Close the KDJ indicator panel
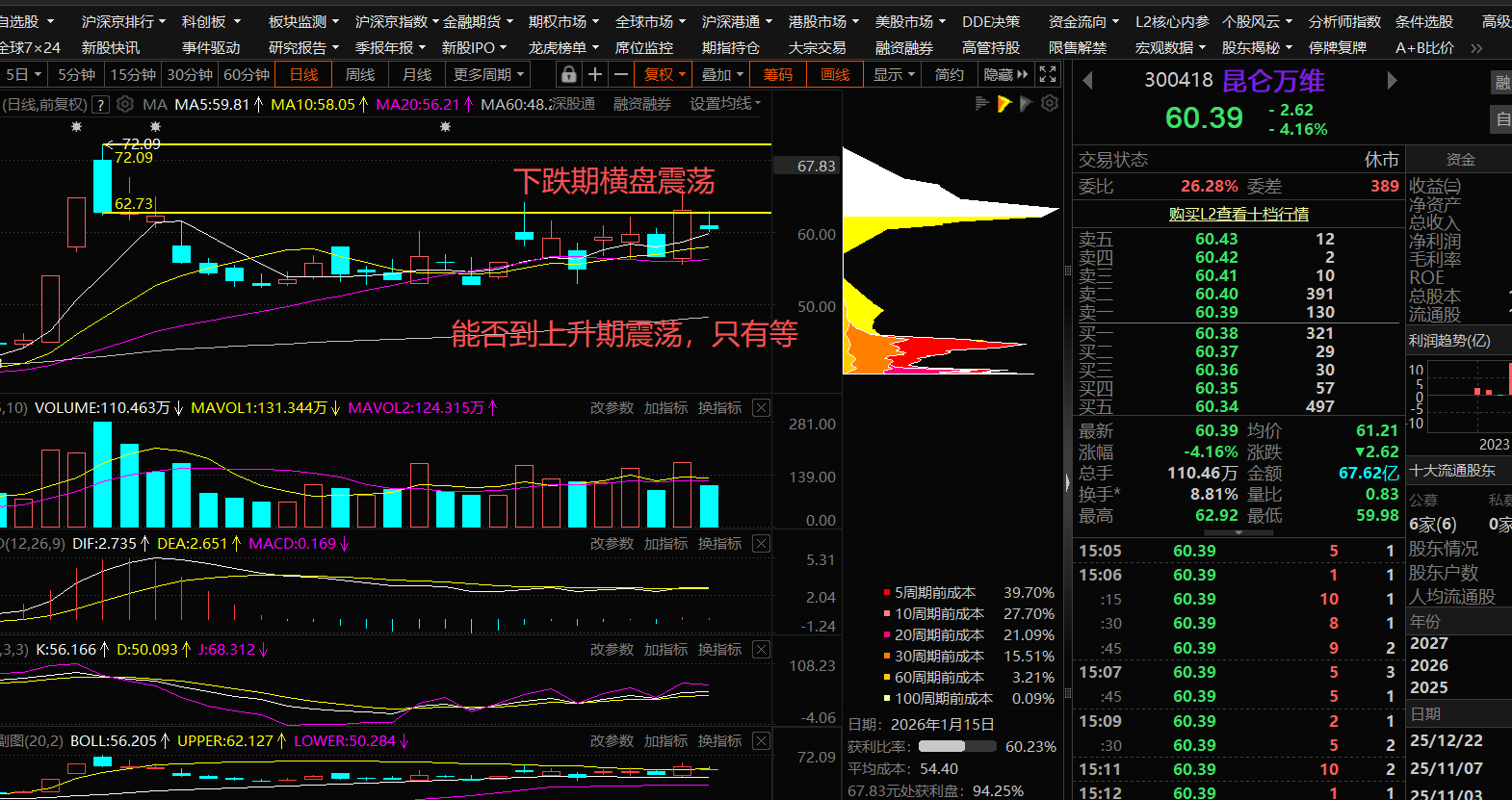The height and width of the screenshot is (800, 1512). pyautogui.click(x=761, y=650)
